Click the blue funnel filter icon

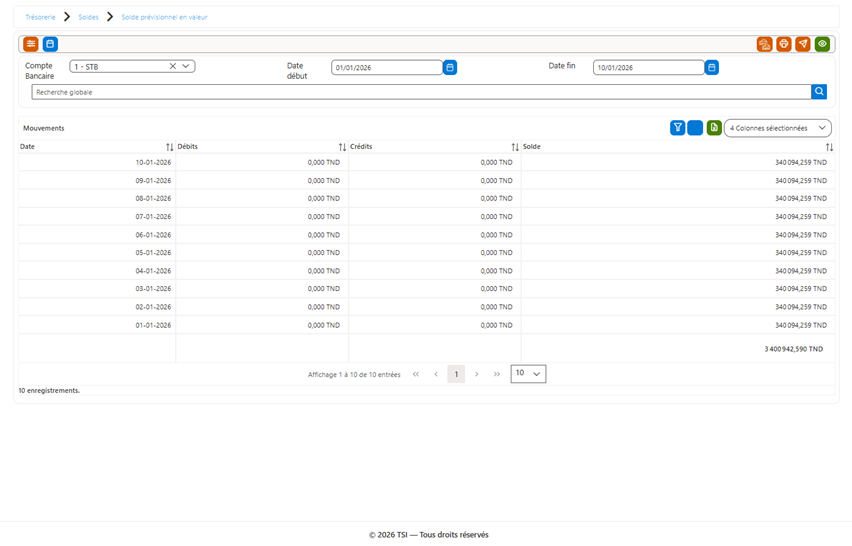point(678,128)
